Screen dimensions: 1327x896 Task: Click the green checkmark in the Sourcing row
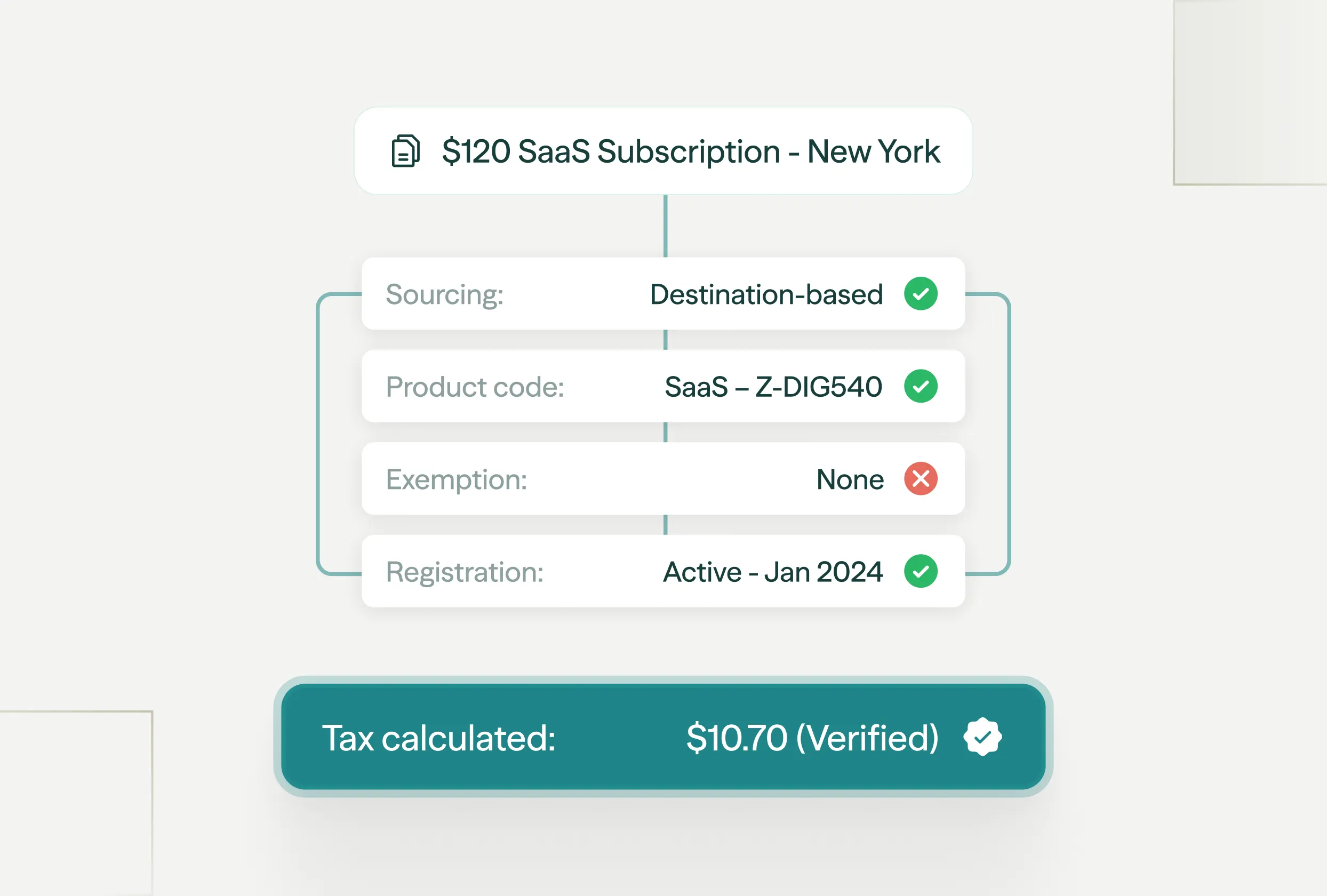pos(921,293)
